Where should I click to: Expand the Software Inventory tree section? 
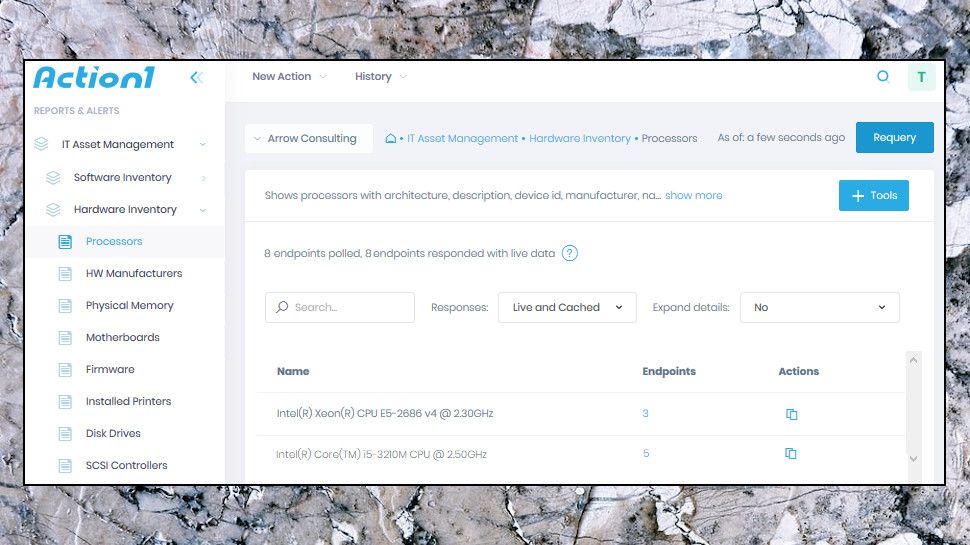203,178
